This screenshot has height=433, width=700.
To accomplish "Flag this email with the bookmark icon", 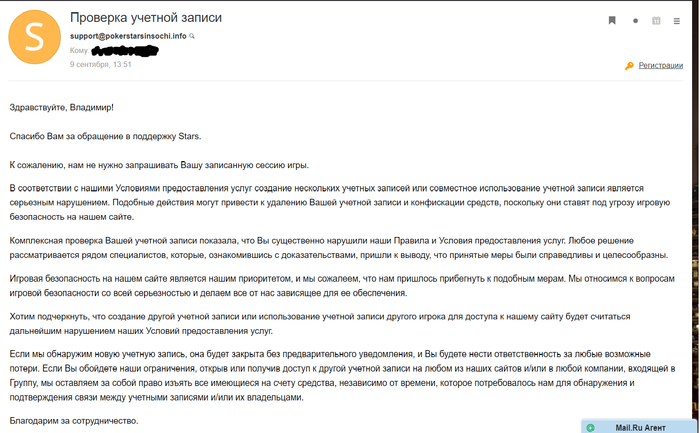I will 612,20.
